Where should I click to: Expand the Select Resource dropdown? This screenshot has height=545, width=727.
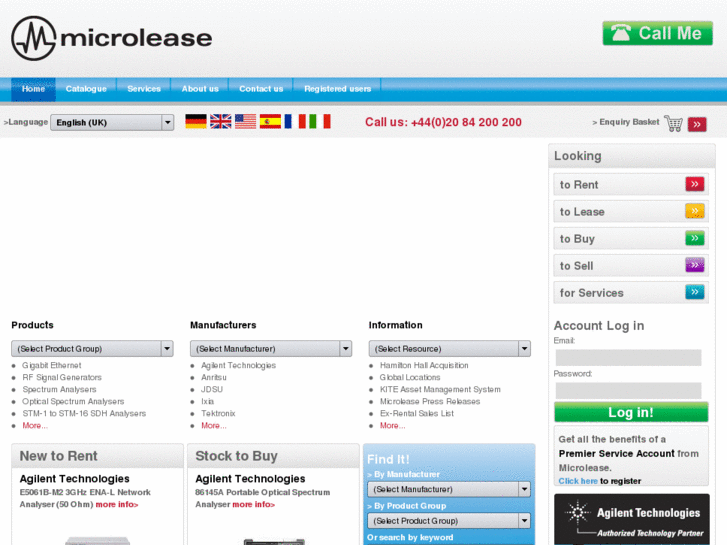point(450,348)
